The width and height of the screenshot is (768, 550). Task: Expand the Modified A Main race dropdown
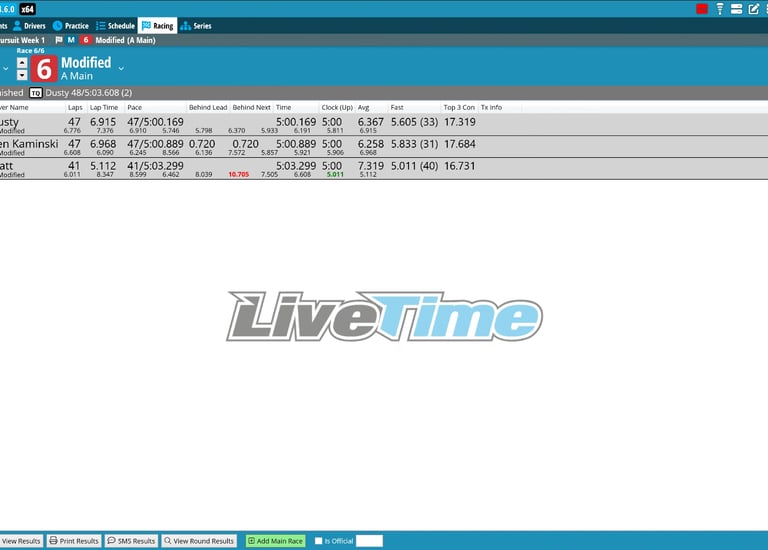tap(121, 69)
